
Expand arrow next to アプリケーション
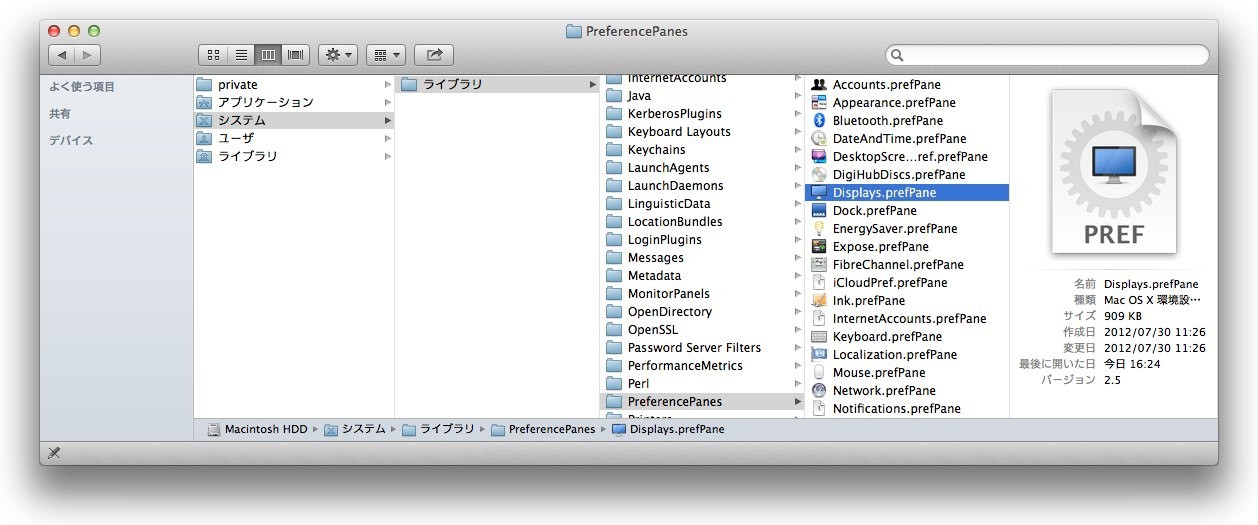[x=388, y=103]
